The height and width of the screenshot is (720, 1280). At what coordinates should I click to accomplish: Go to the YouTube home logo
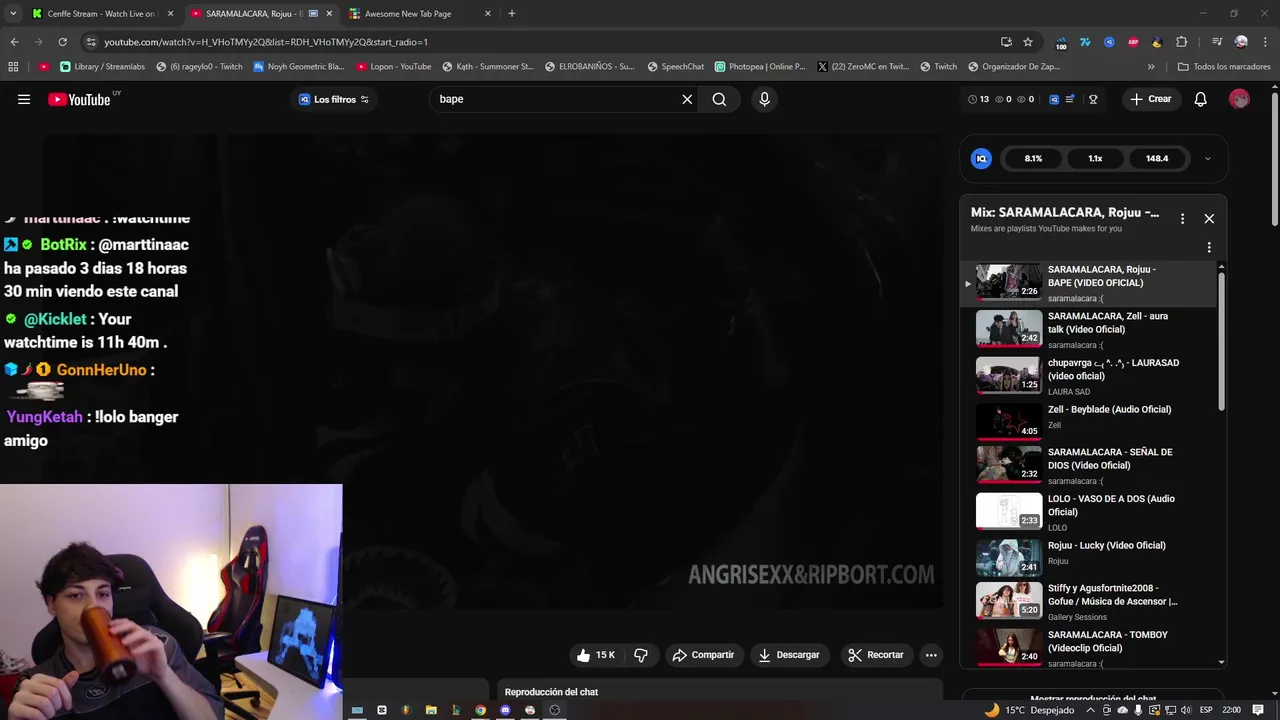click(79, 99)
